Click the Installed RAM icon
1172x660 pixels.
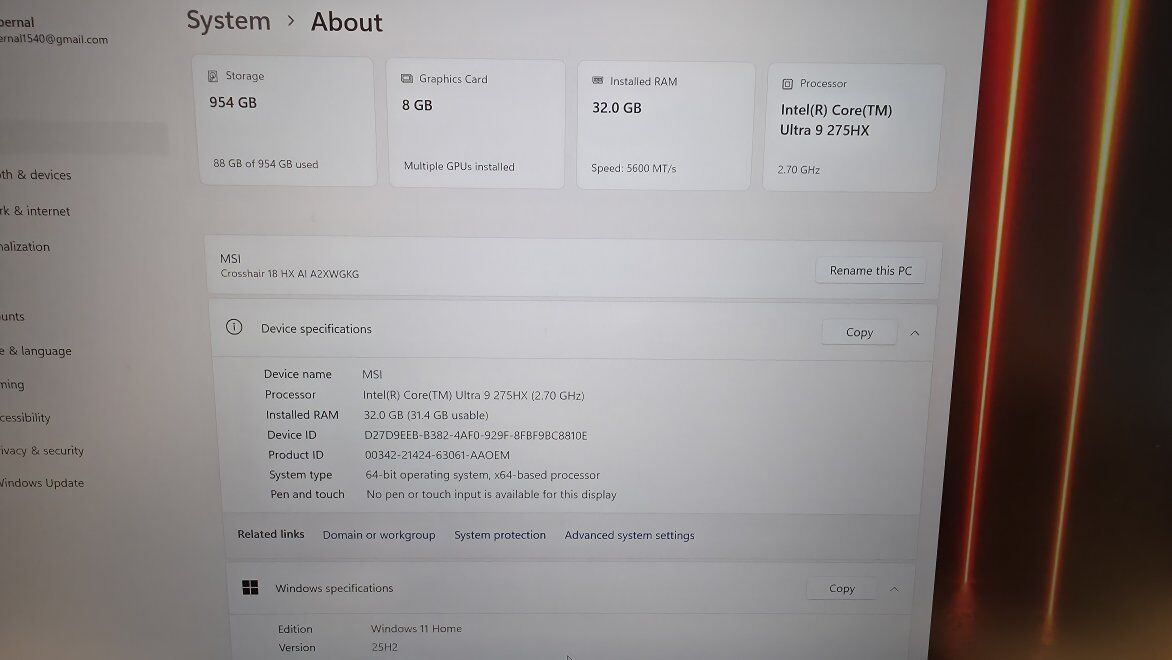click(x=598, y=81)
